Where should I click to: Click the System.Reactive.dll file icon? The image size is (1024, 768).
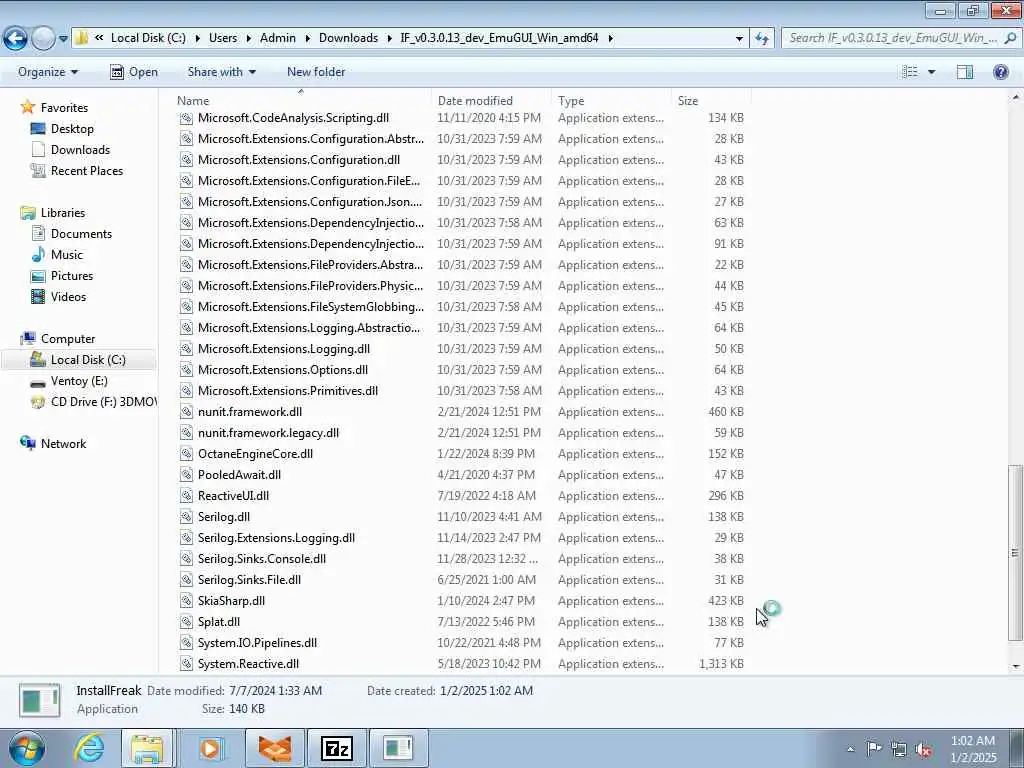click(186, 664)
